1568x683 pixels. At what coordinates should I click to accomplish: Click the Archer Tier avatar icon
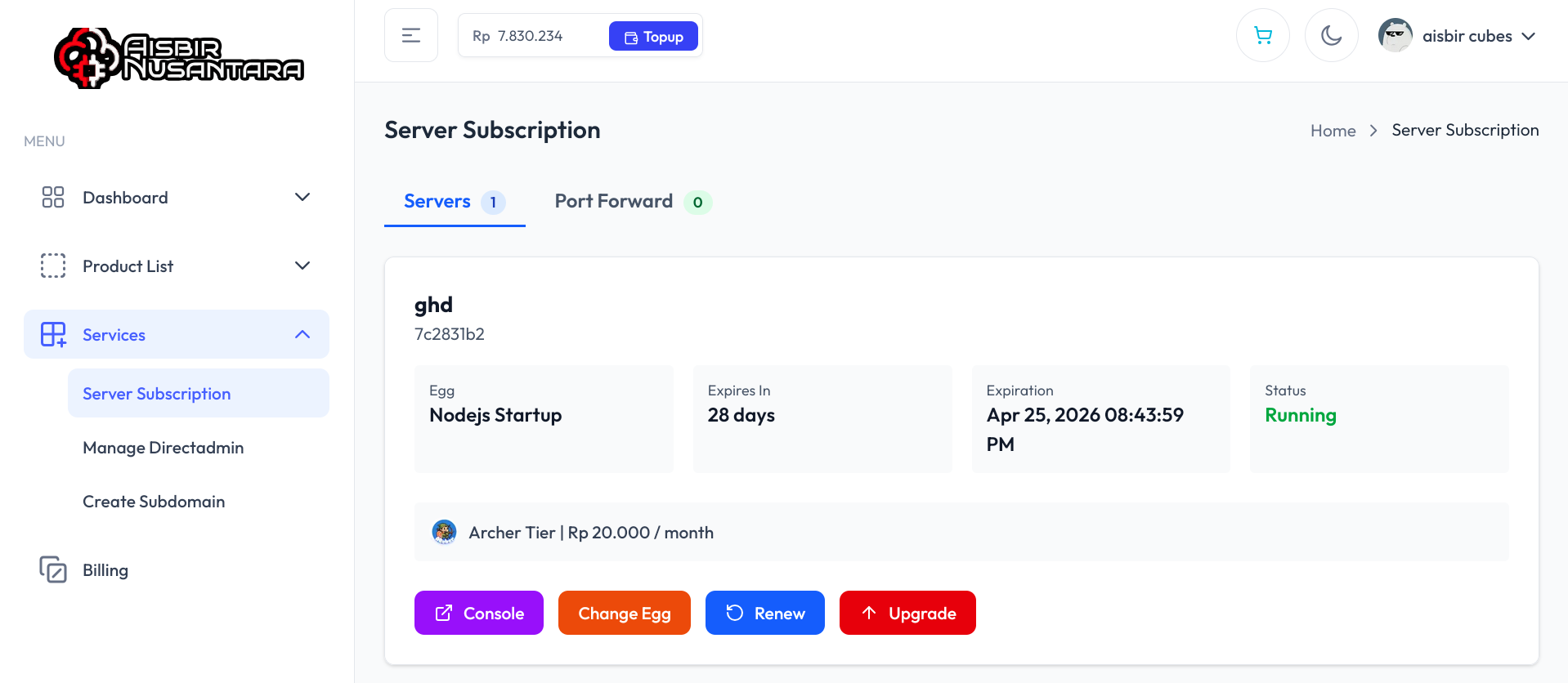444,532
